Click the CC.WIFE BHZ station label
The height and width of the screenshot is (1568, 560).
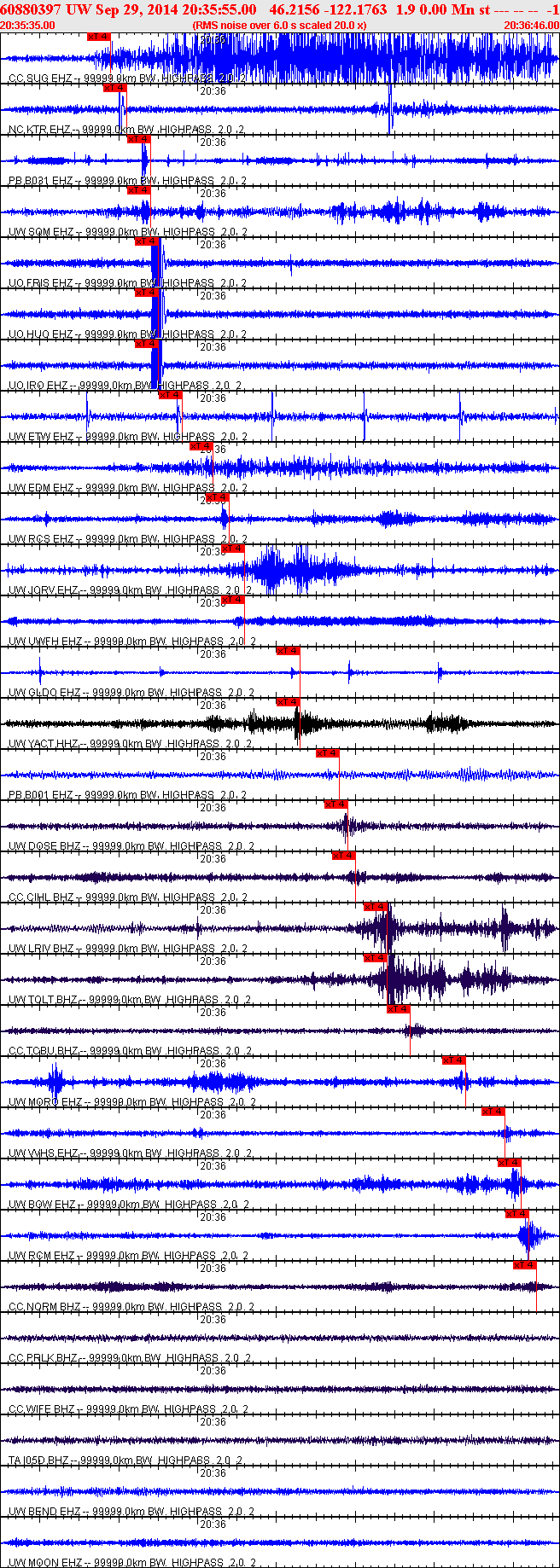(x=41, y=1409)
